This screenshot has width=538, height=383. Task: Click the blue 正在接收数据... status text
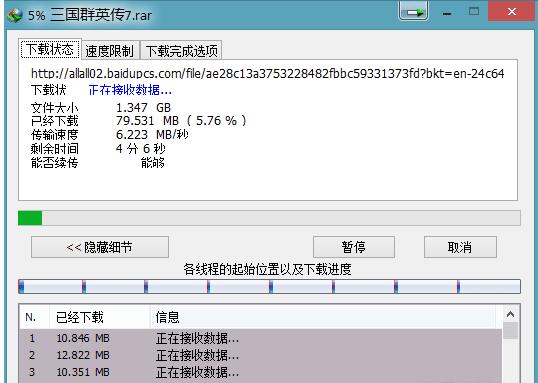pos(130,90)
